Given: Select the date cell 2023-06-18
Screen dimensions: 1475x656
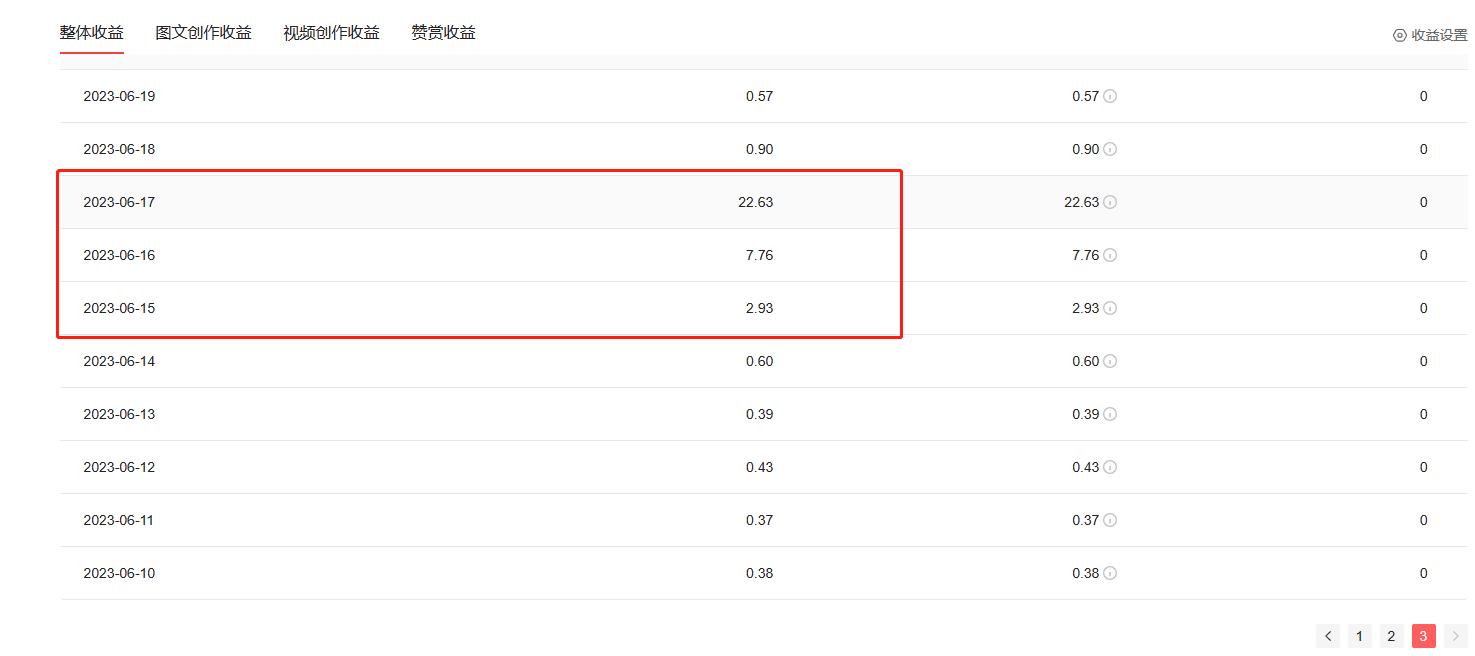Looking at the screenshot, I should (x=119, y=149).
